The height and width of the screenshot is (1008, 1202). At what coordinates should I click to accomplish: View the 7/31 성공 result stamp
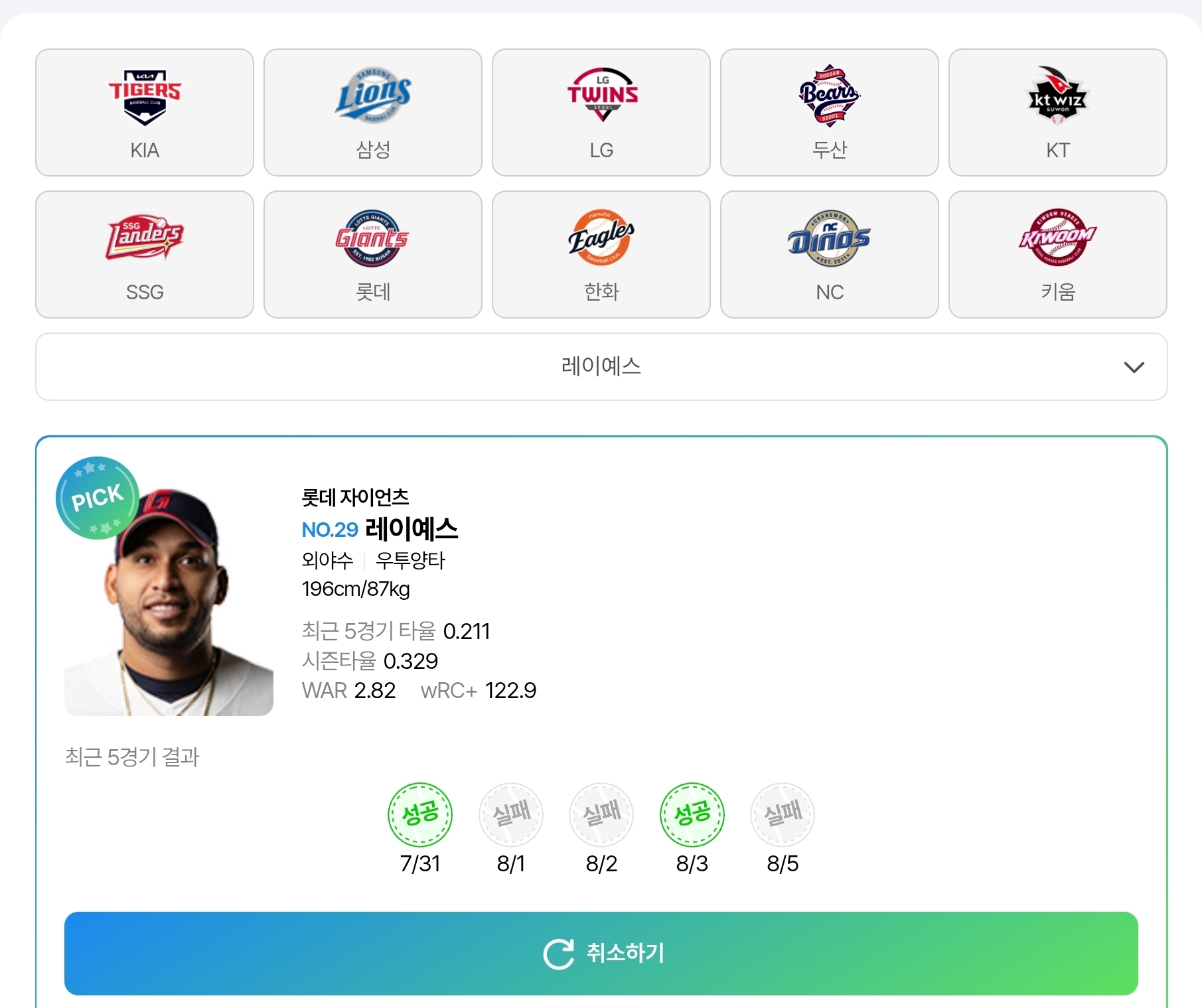tap(420, 814)
